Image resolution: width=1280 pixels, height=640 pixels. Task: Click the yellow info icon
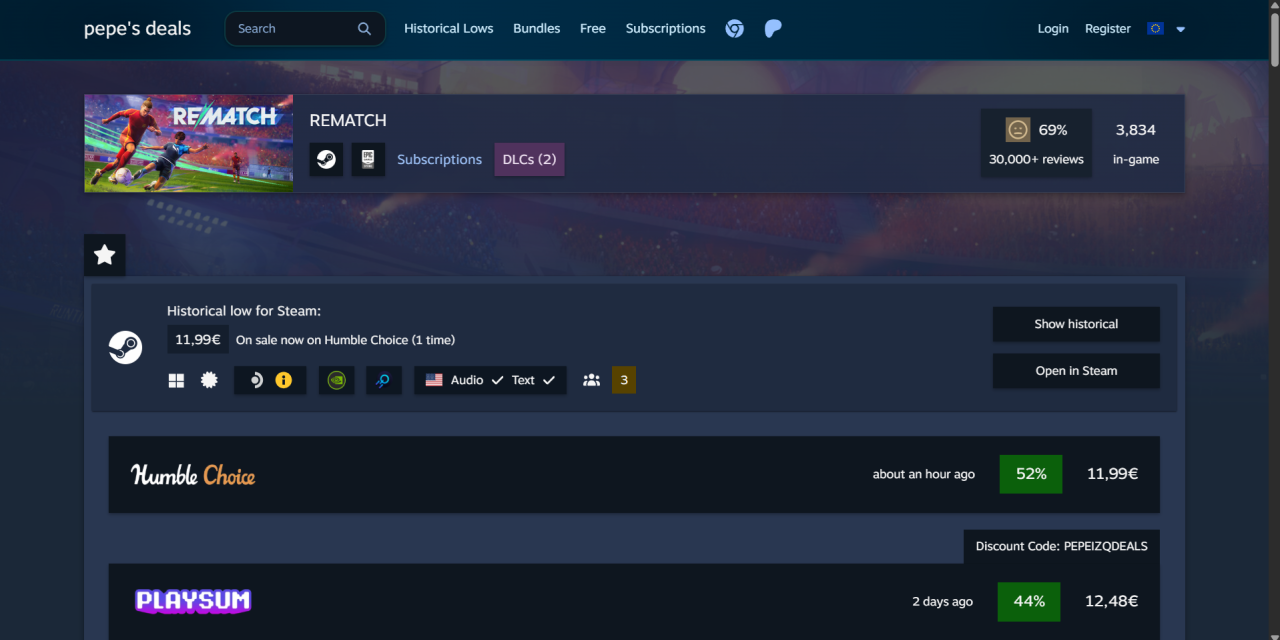[284, 380]
